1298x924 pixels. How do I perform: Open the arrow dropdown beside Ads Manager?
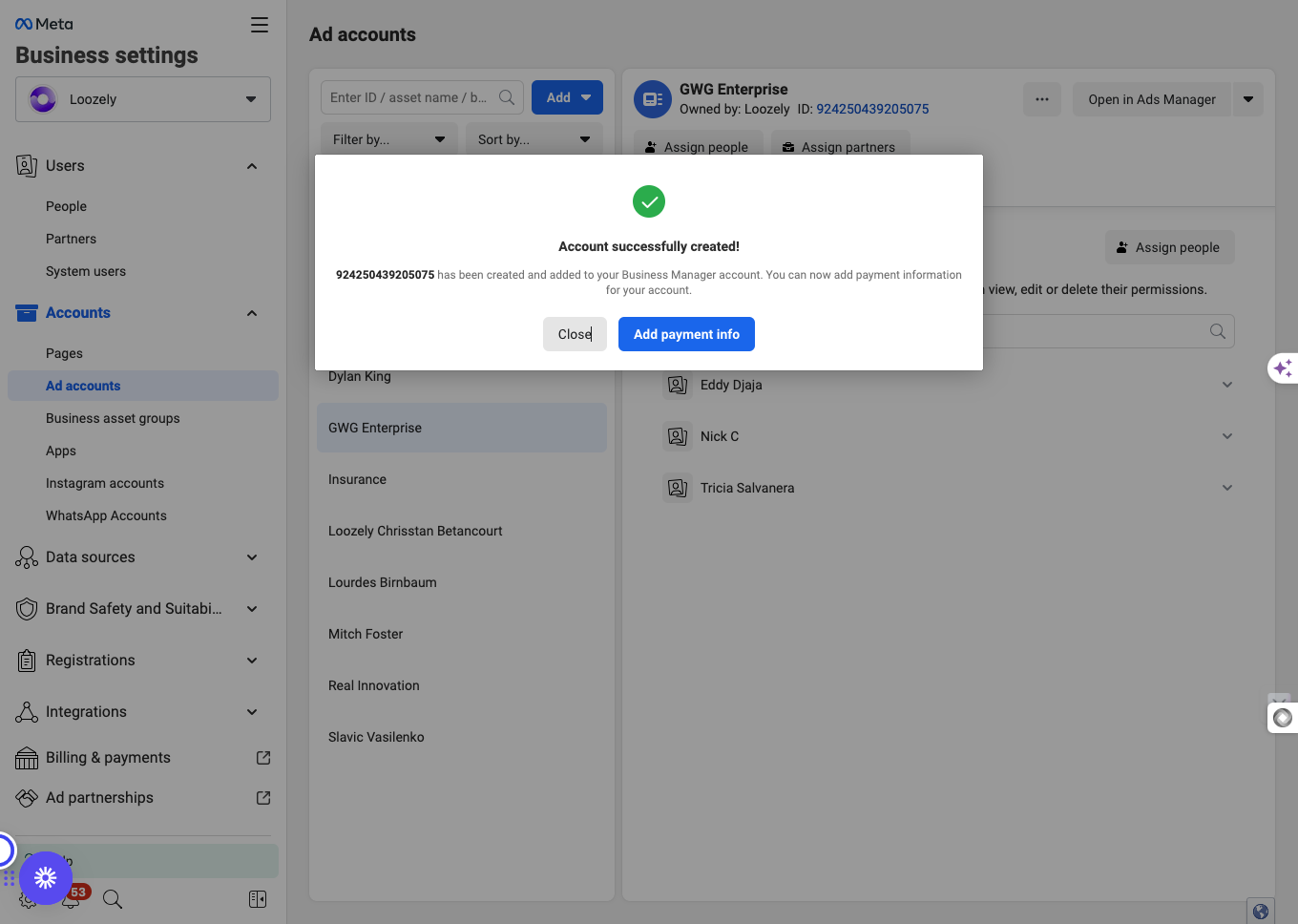pos(1248,99)
